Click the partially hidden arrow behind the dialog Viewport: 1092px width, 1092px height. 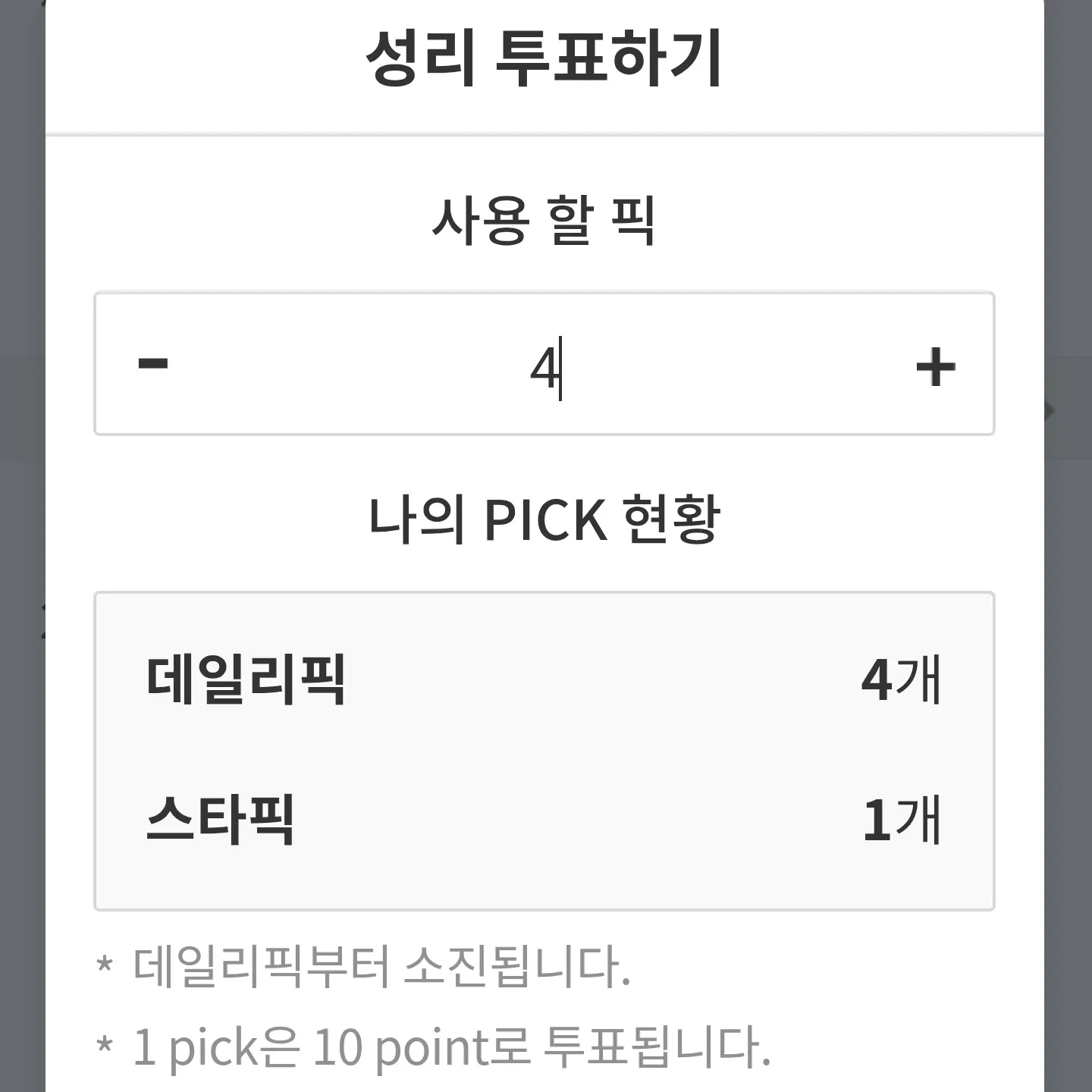1050,411
